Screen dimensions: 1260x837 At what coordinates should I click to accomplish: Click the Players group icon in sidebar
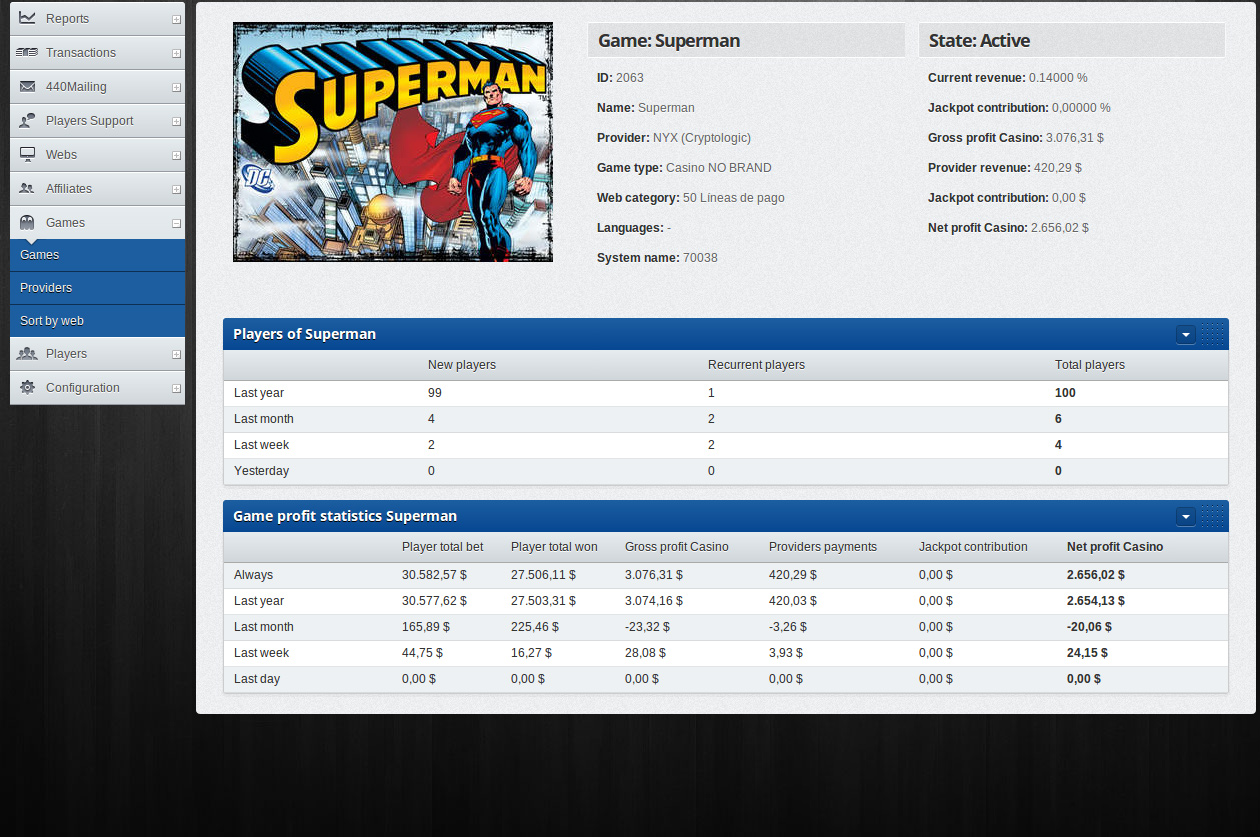point(27,353)
